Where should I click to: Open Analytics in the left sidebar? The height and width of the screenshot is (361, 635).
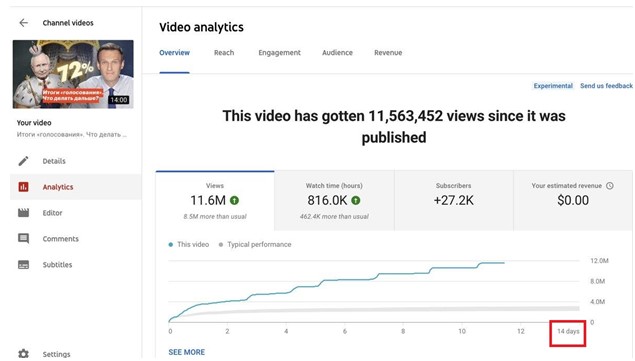point(75,187)
